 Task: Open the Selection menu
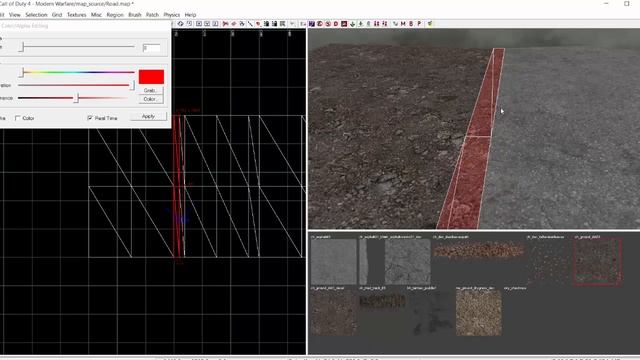[x=36, y=15]
